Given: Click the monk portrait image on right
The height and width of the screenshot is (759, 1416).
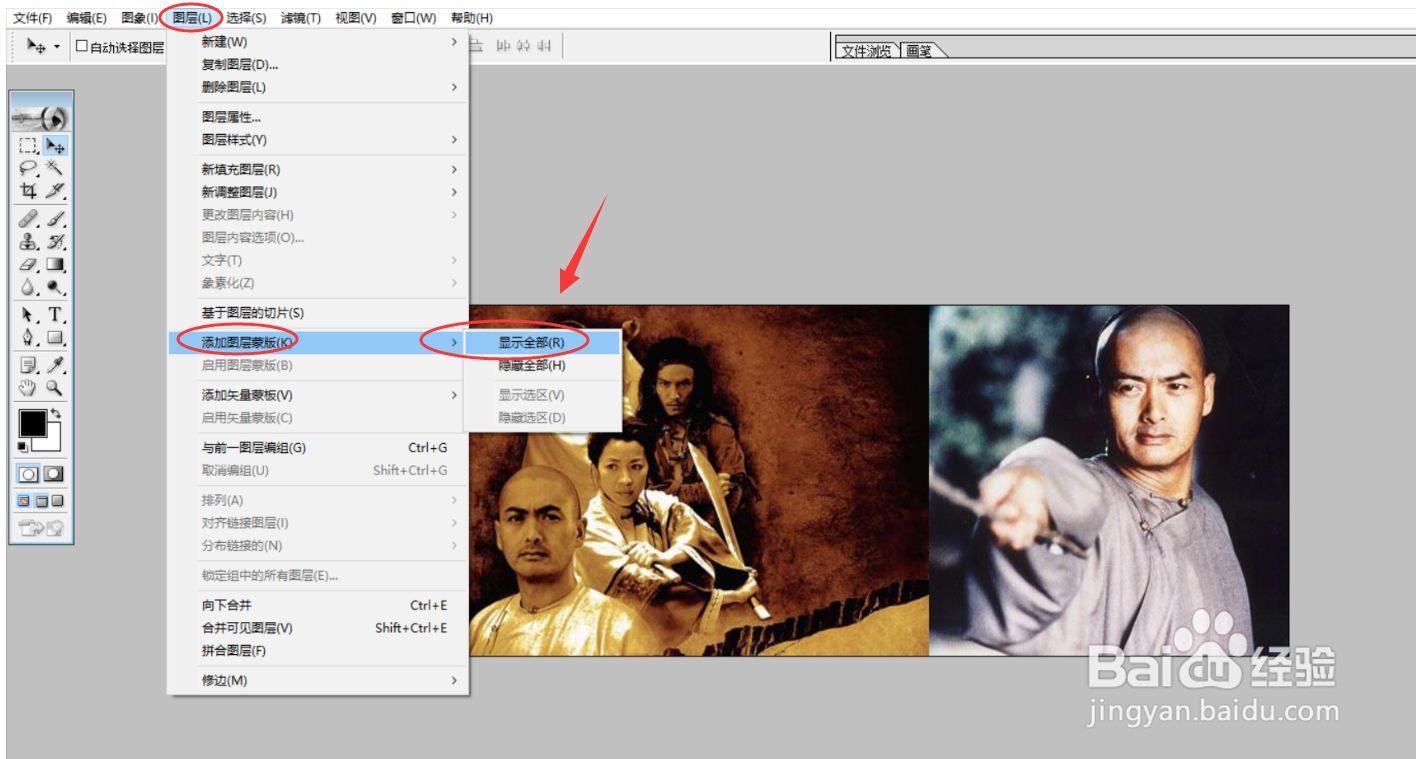Looking at the screenshot, I should pyautogui.click(x=1109, y=480).
